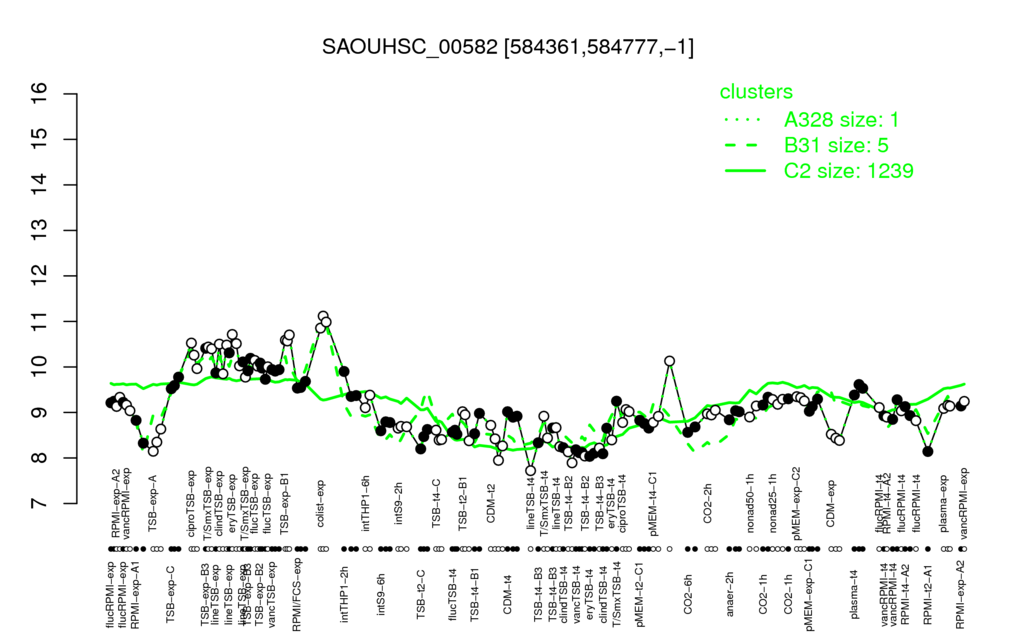1024x640 pixels.
Task: Click legend entry 'C2 size: 1239'
Action: 848,170
